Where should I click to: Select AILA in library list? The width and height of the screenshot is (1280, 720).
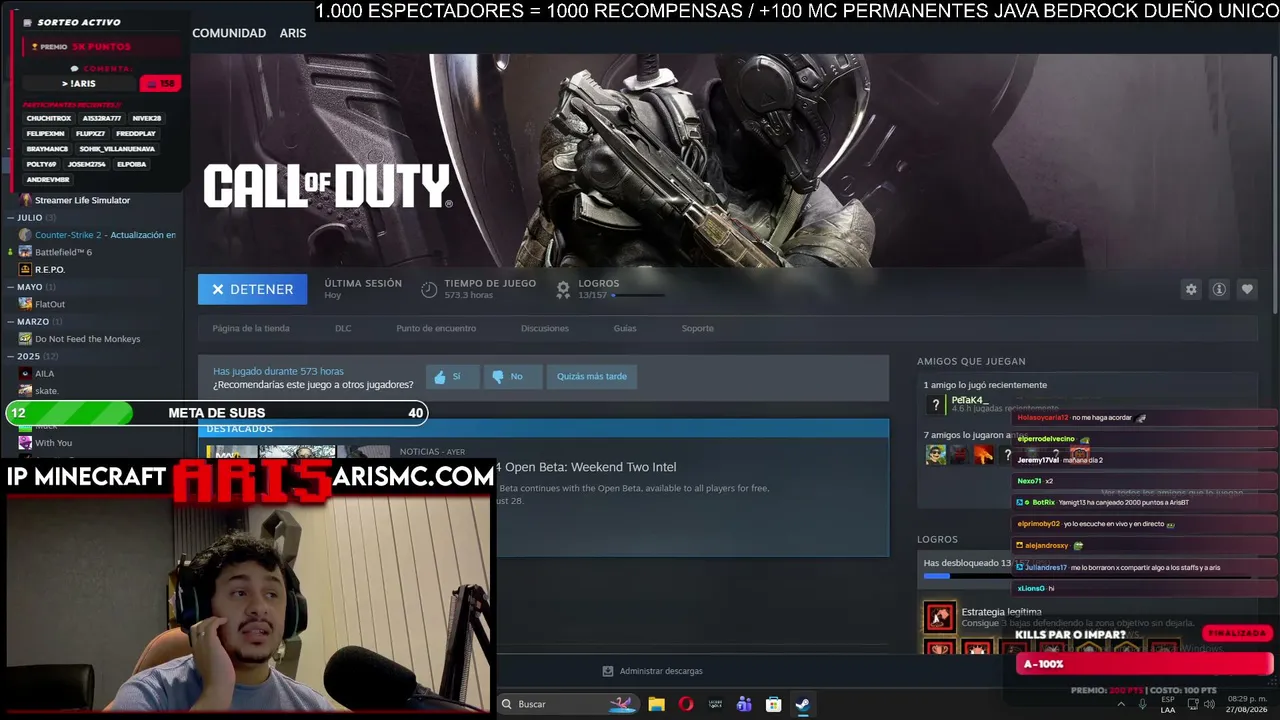tap(45, 374)
